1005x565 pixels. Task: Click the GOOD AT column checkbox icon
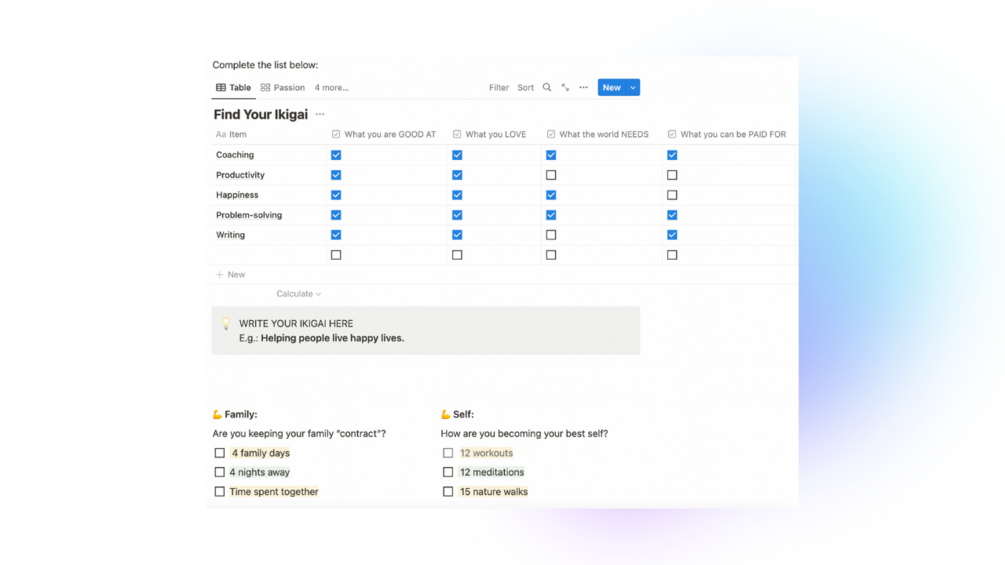[336, 135]
